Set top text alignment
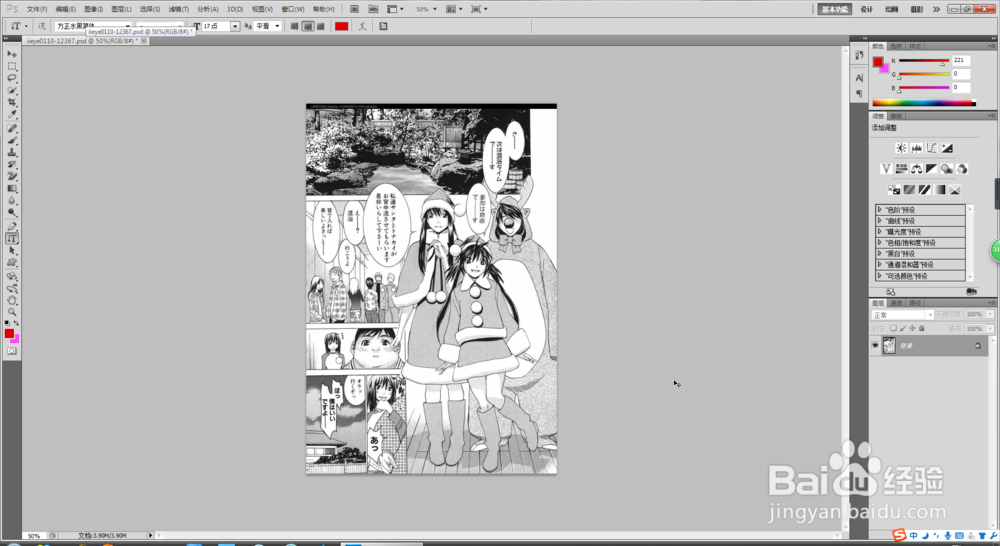The image size is (1000, 546). tap(295, 26)
